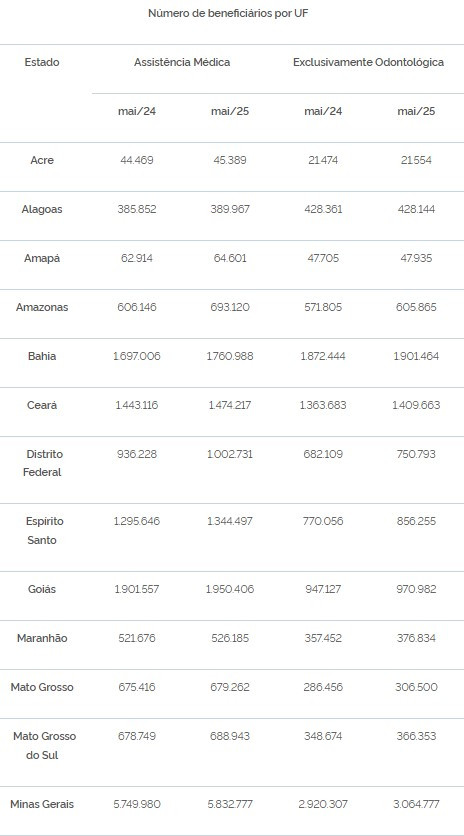Click the 'Acre' row label
This screenshot has height=836, width=464.
42,160
